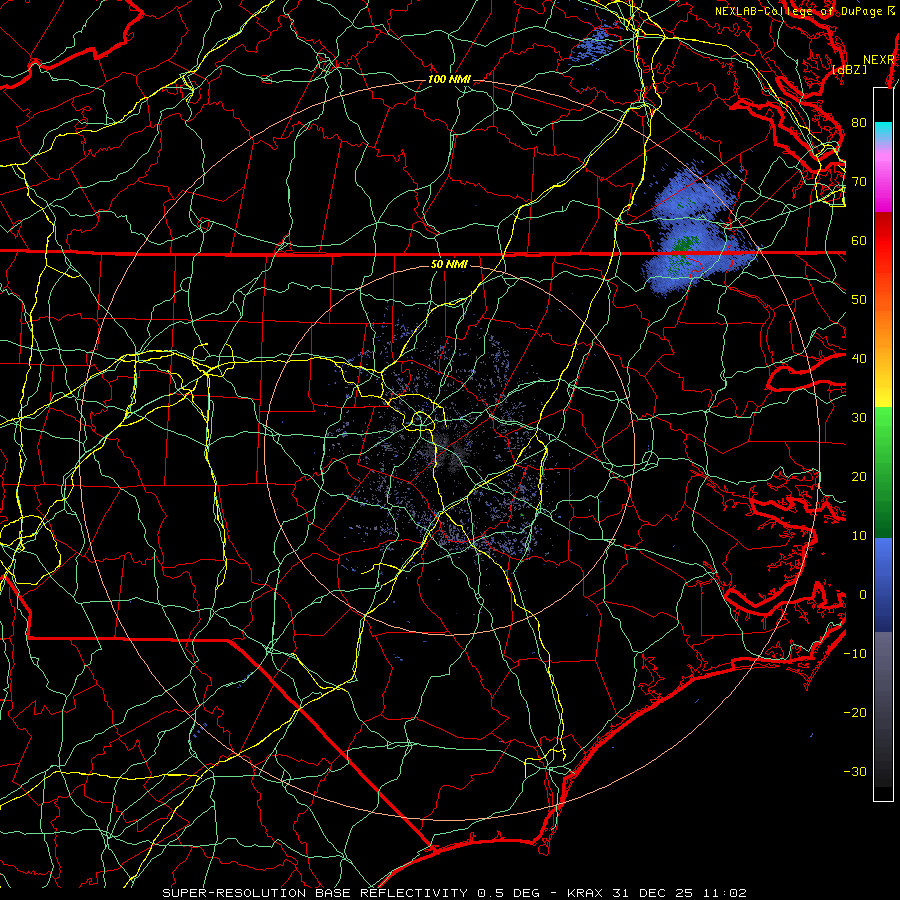Click the NEXLAB-College of DuPage label

(x=799, y=11)
